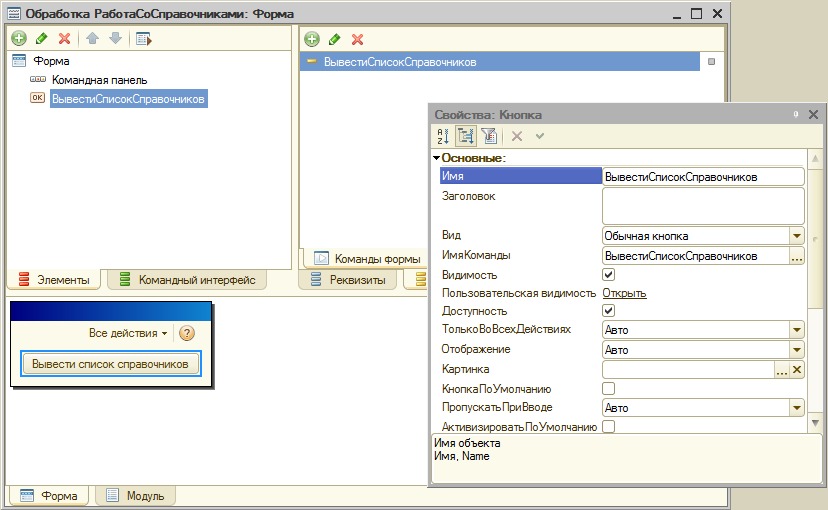Minimize the Обработка form editor window
The height and width of the screenshot is (510, 828).
click(677, 15)
